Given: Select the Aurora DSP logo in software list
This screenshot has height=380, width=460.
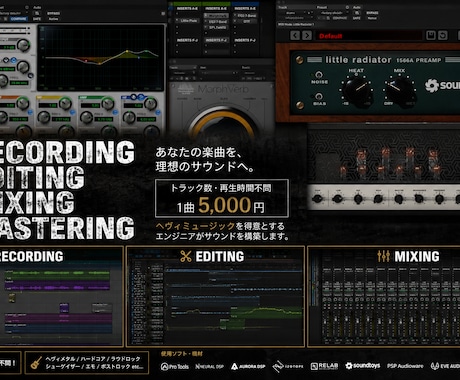Looking at the screenshot, I should 248,367.
